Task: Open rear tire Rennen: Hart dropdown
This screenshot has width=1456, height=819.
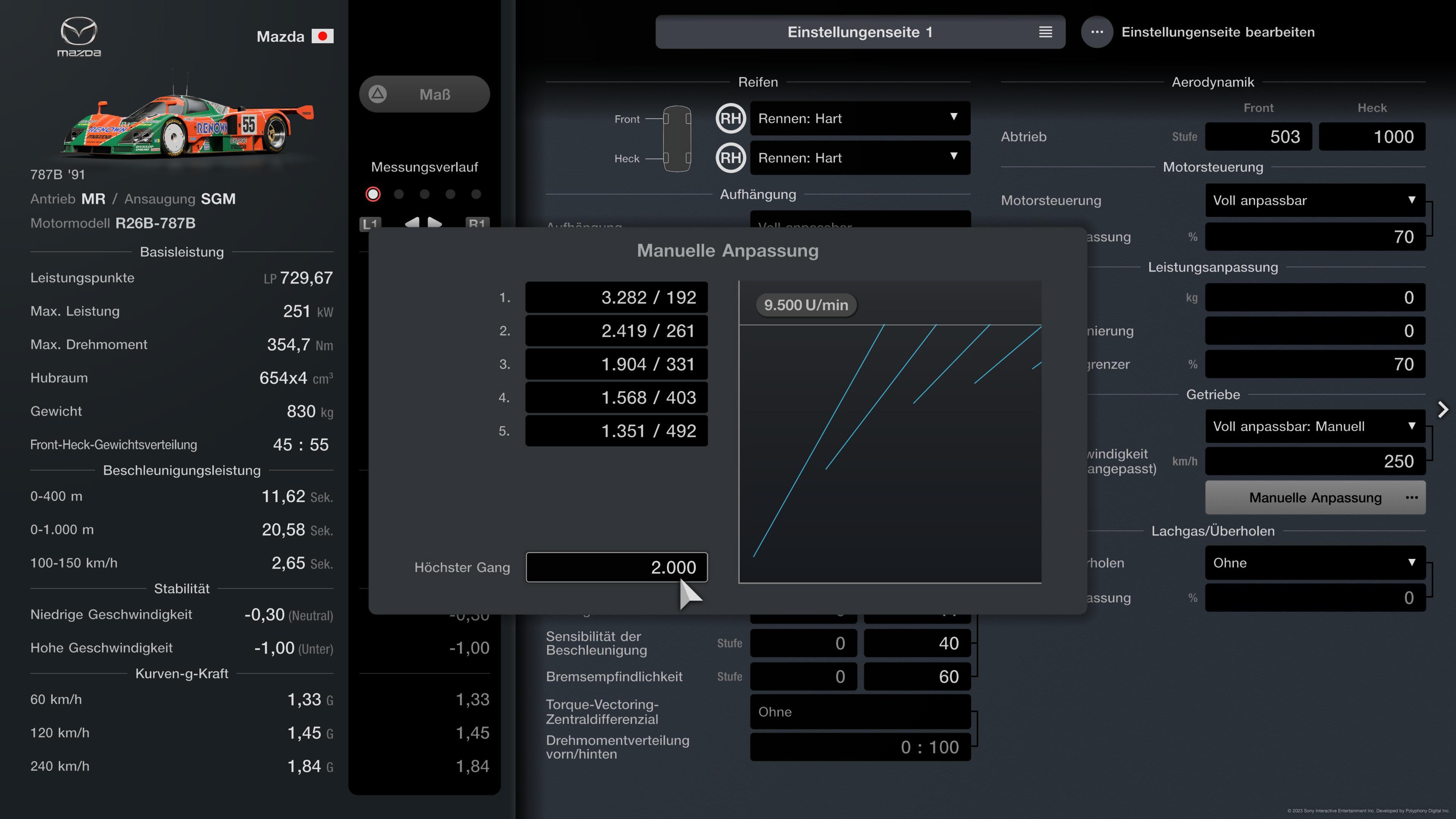Action: tap(860, 158)
